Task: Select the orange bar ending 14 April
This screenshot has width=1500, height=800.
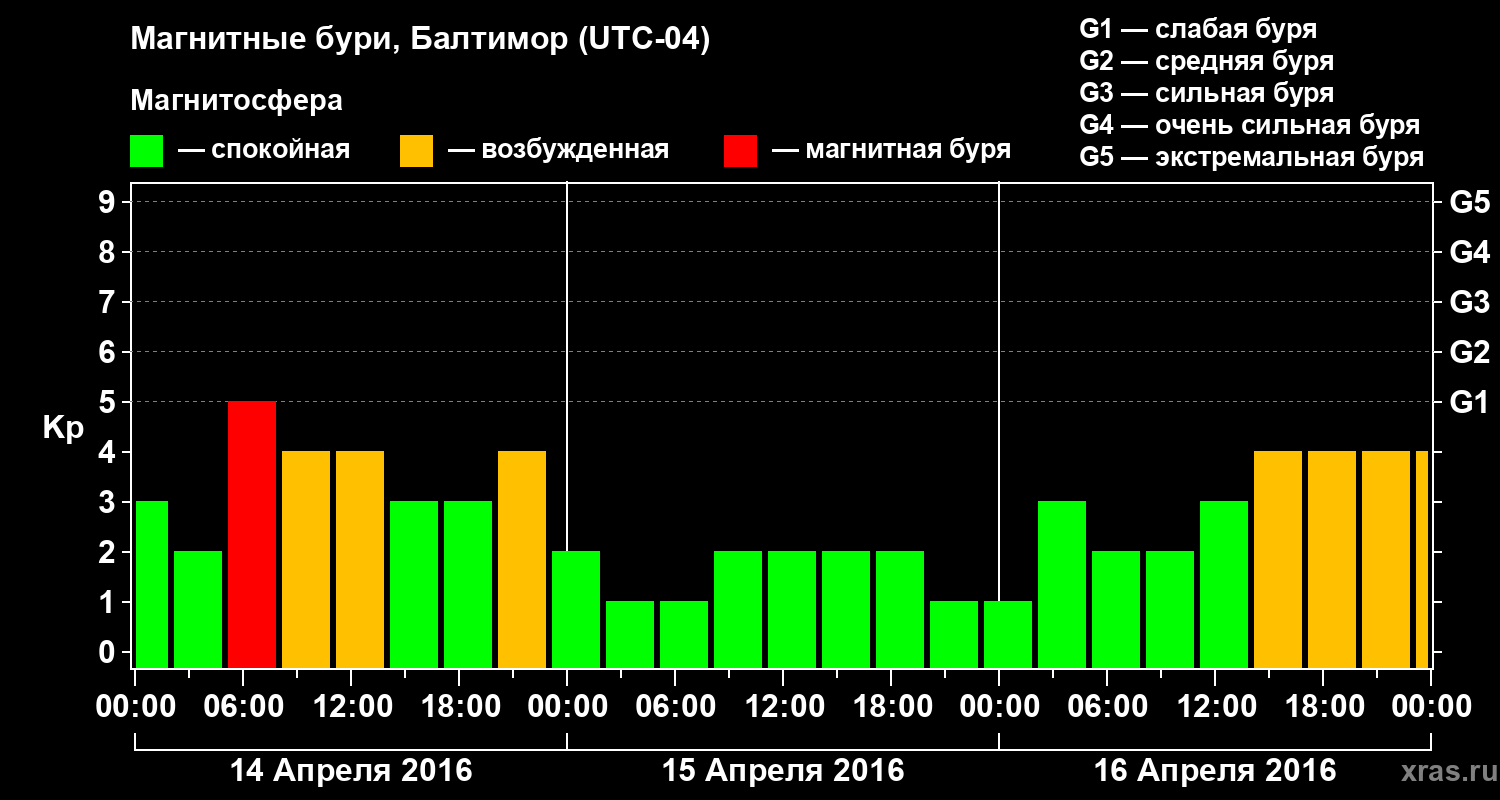Action: pyautogui.click(x=522, y=559)
